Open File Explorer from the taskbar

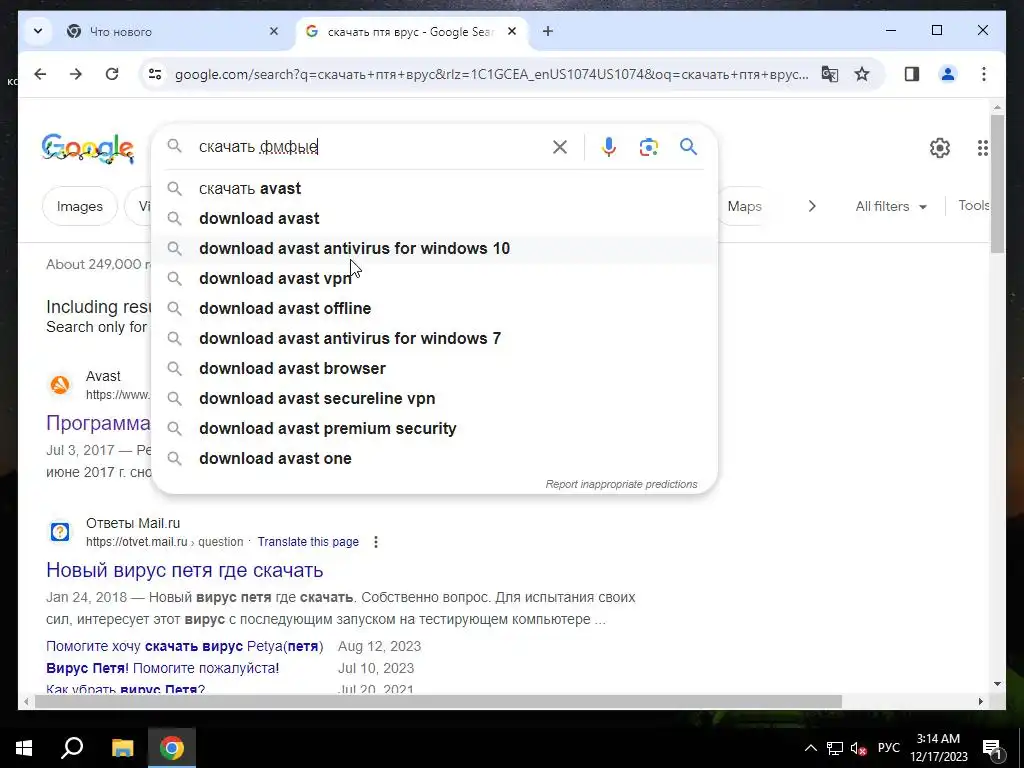(122, 748)
